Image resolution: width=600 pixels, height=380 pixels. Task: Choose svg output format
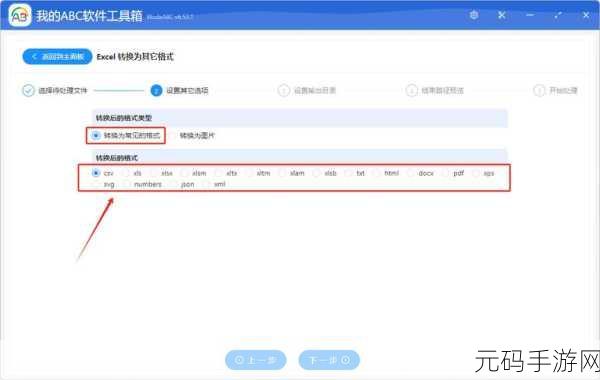click(103, 184)
